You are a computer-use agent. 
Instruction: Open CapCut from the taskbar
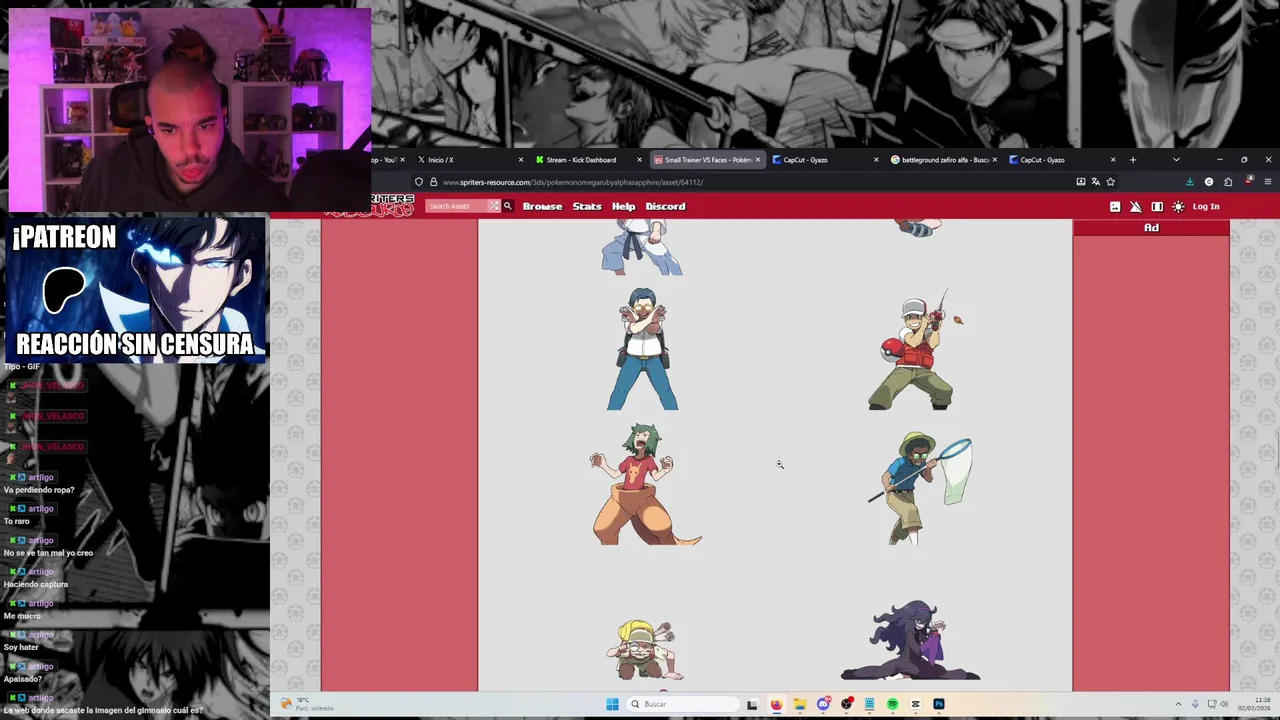point(915,704)
